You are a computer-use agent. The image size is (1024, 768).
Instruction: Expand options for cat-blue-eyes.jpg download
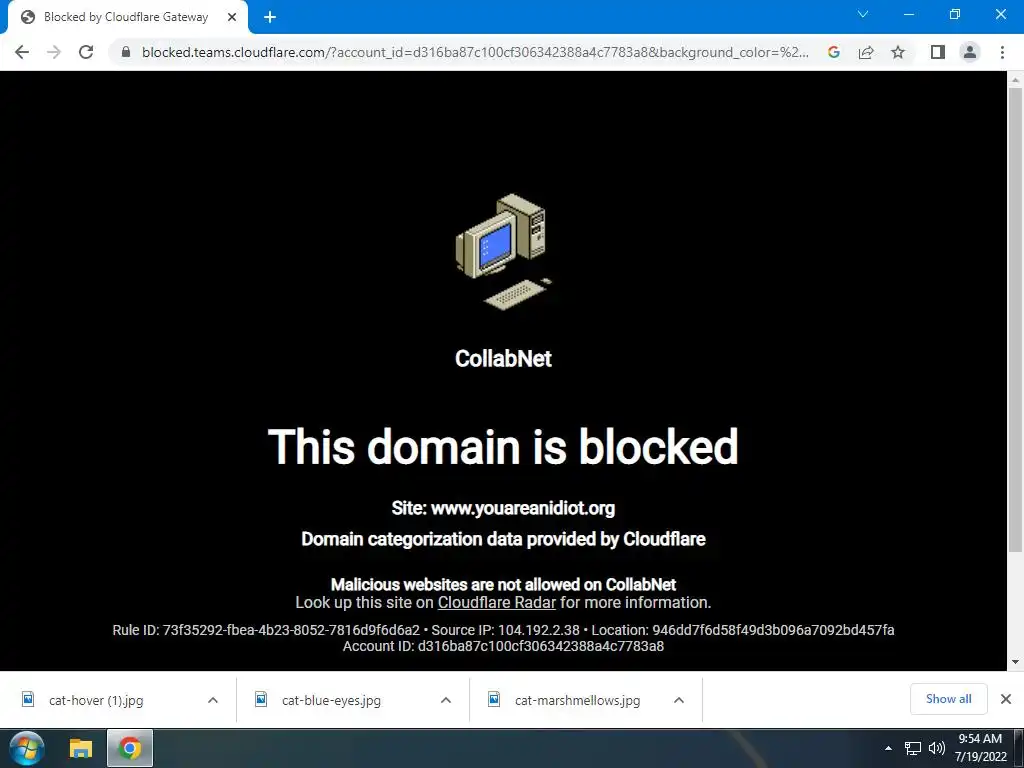[446, 700]
